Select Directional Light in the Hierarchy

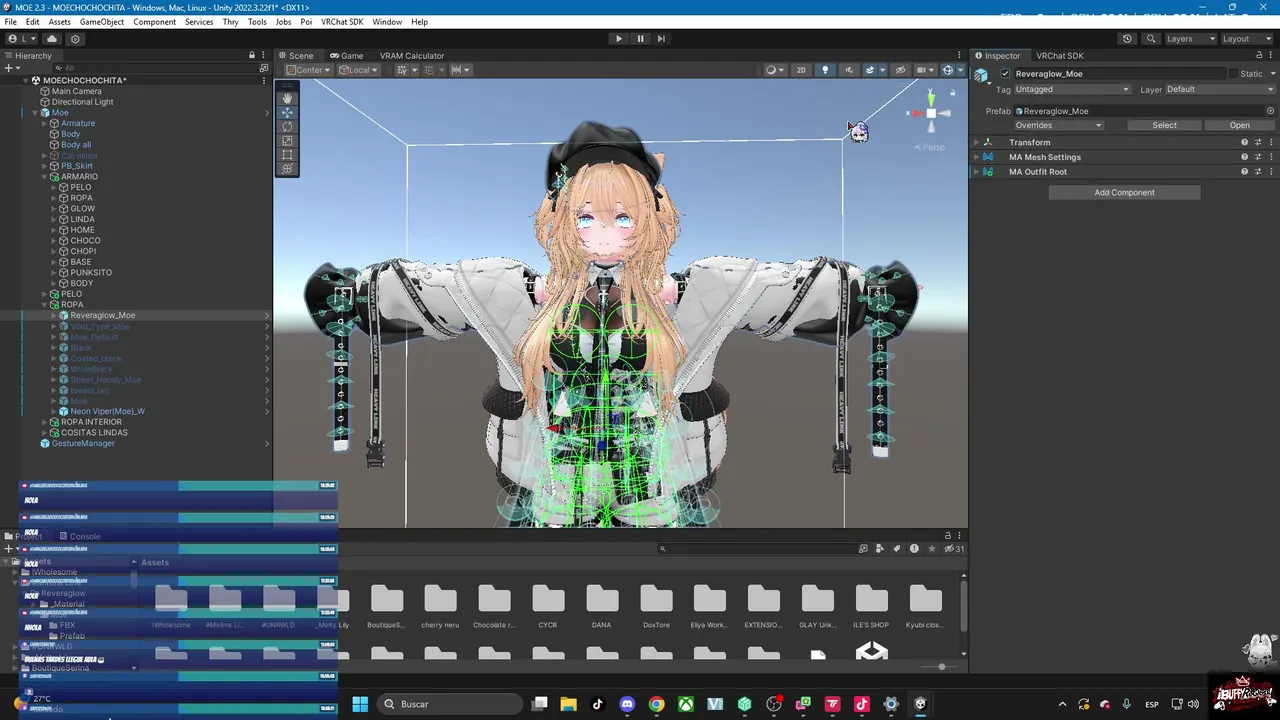point(82,102)
